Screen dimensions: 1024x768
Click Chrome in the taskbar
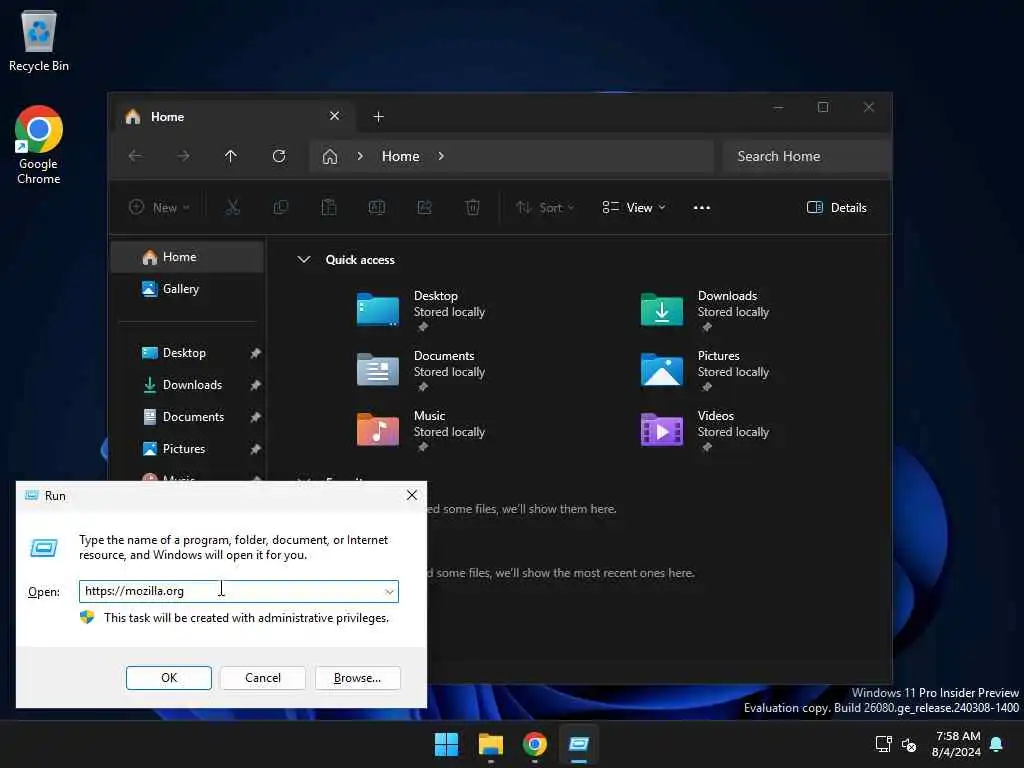534,744
